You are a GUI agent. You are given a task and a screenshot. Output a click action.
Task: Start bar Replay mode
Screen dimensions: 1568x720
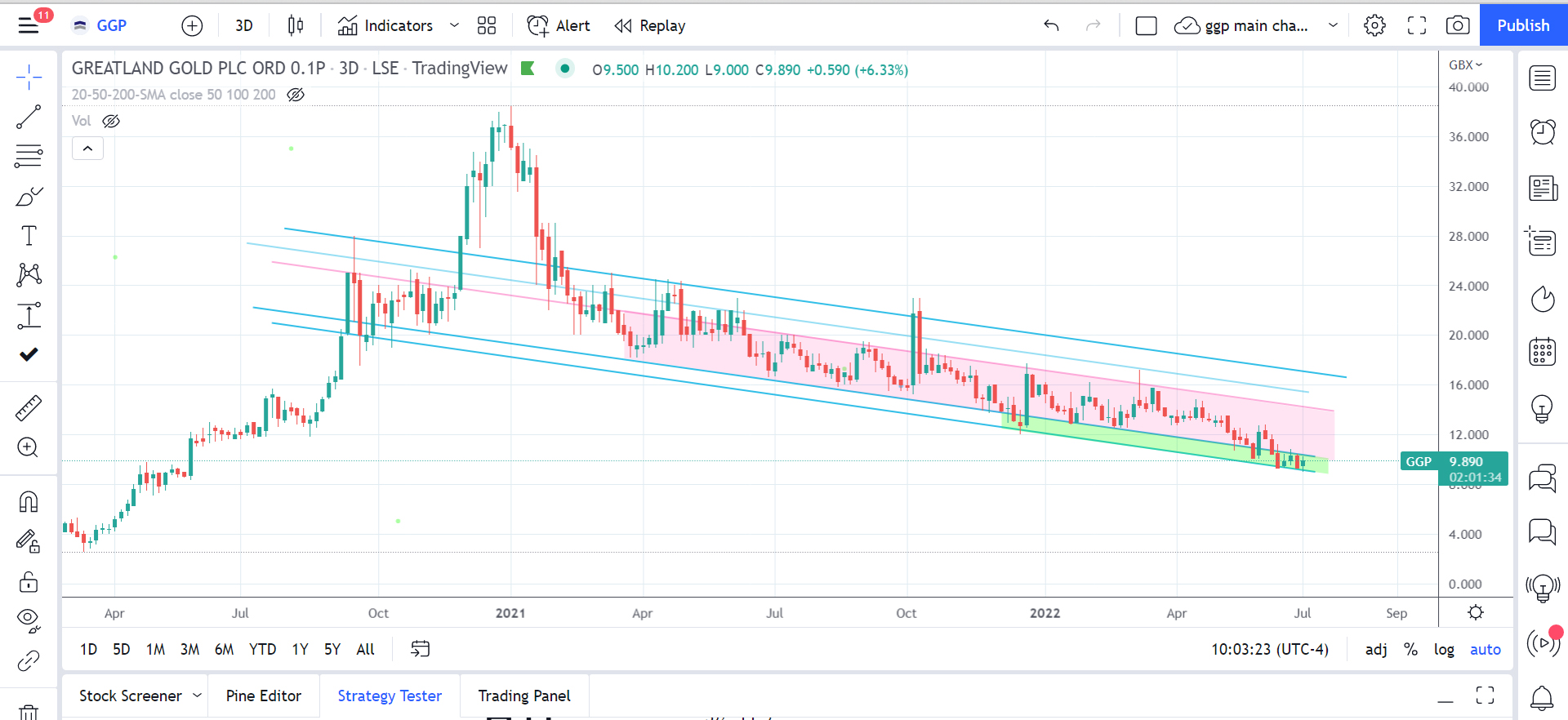(x=650, y=25)
